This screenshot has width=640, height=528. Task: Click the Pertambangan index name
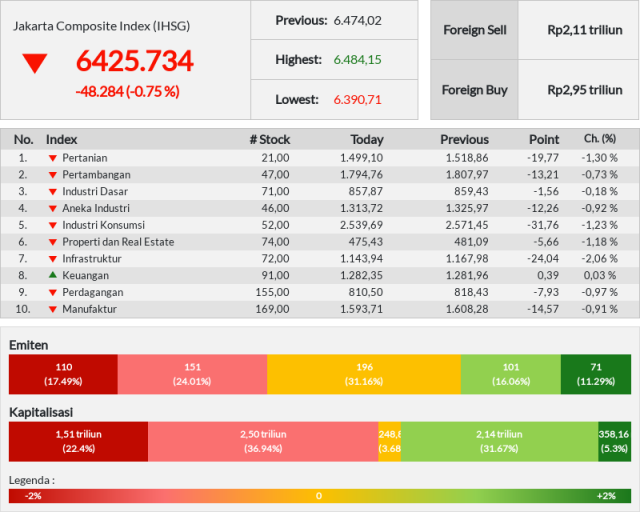click(96, 175)
